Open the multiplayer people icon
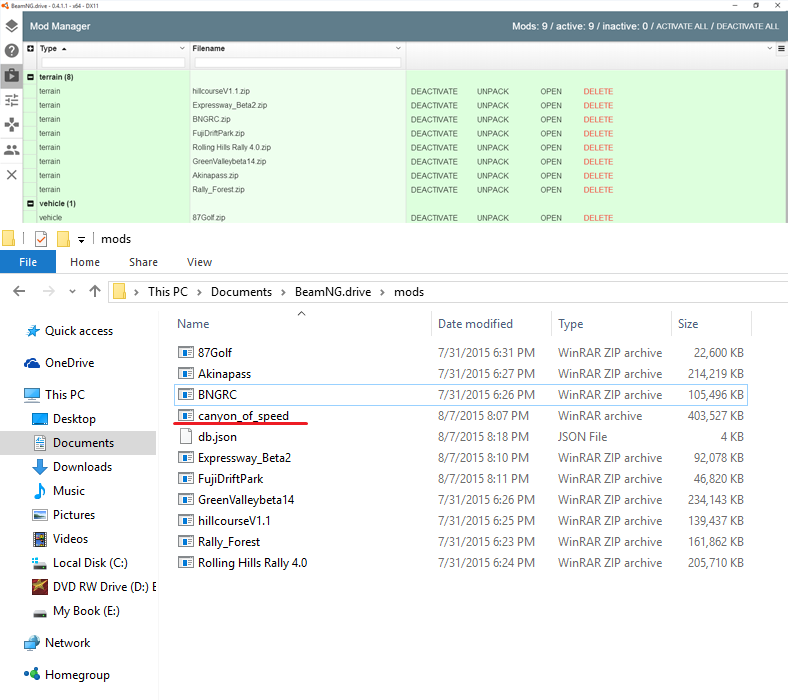Image resolution: width=788 pixels, height=700 pixels. pos(12,150)
